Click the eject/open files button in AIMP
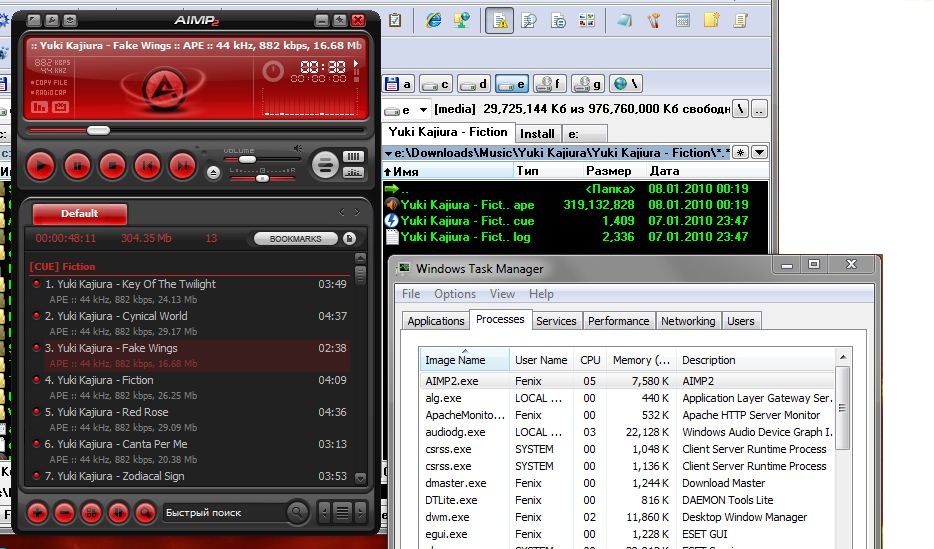The height and width of the screenshot is (549, 934). (213, 173)
